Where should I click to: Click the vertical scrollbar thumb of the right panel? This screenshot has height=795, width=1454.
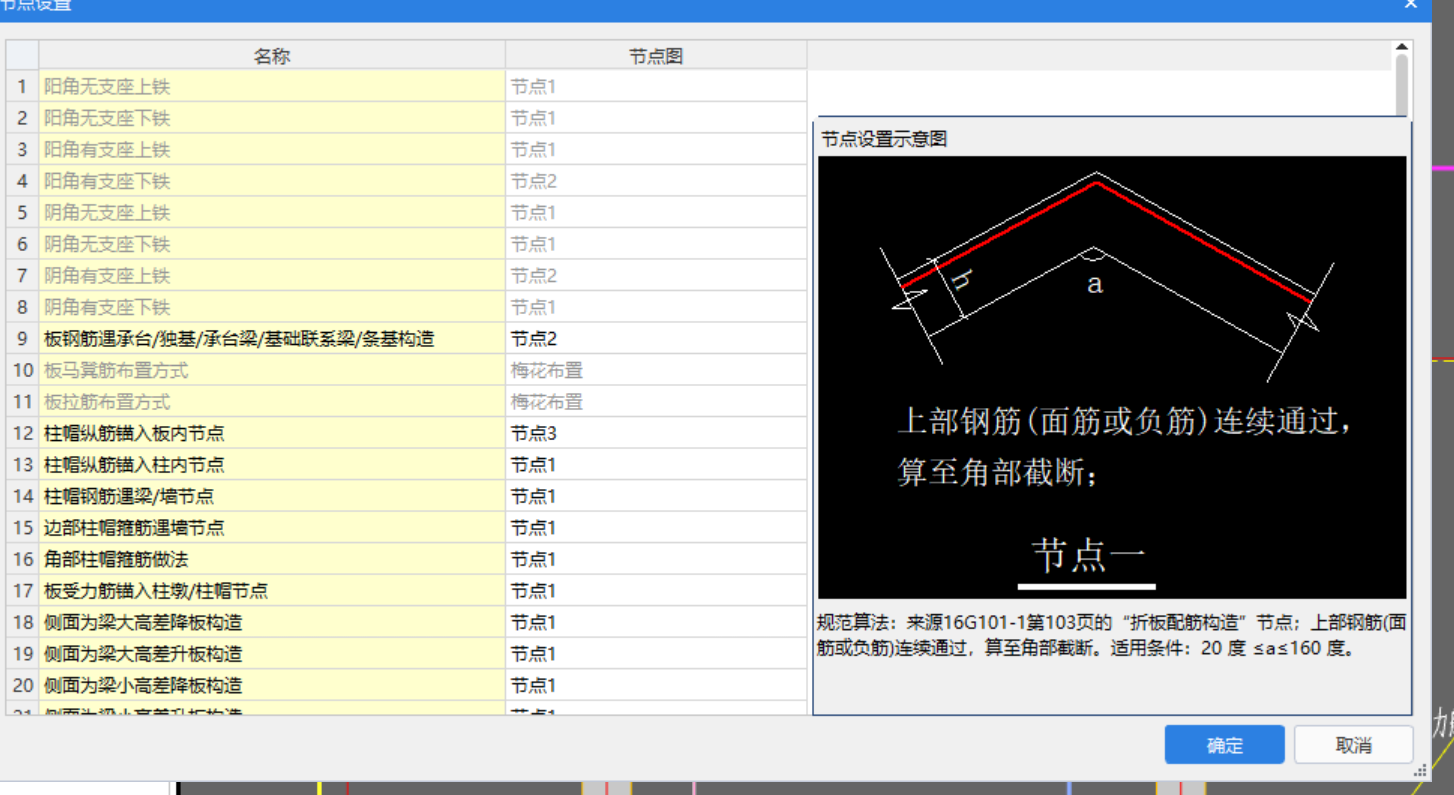[1401, 85]
